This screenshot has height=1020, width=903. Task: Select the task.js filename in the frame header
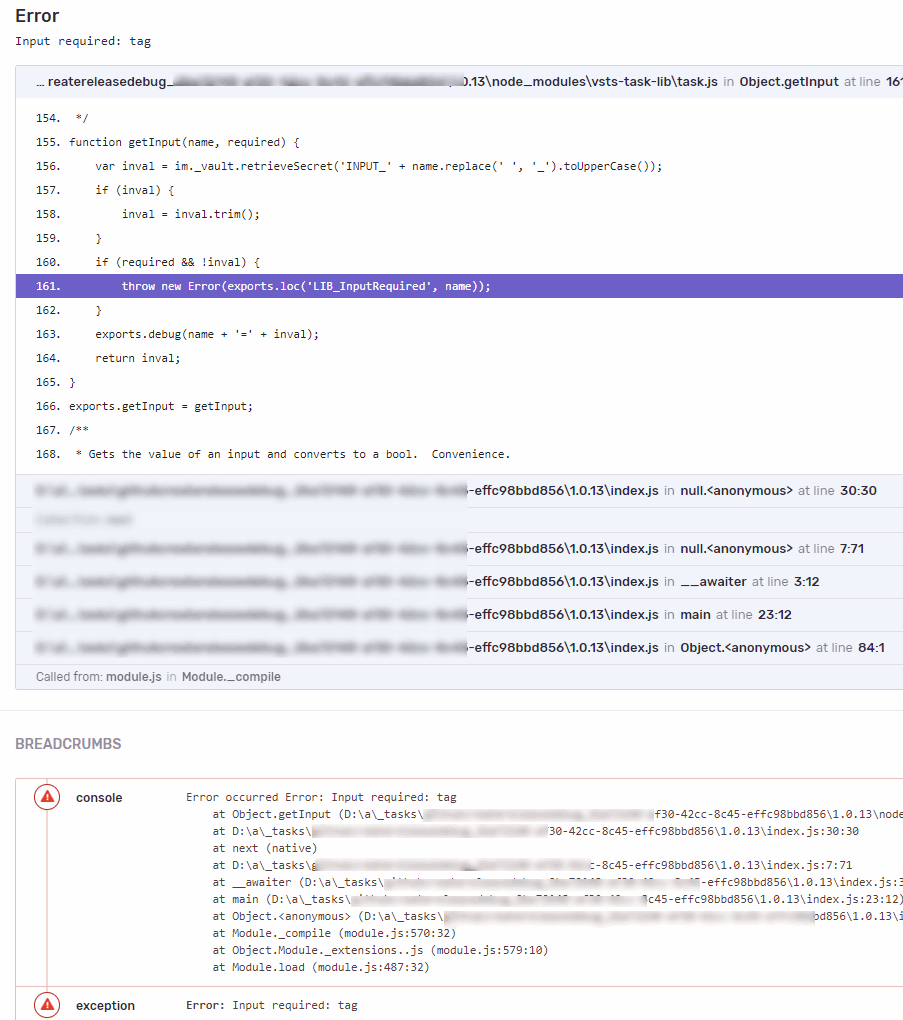[699, 81]
